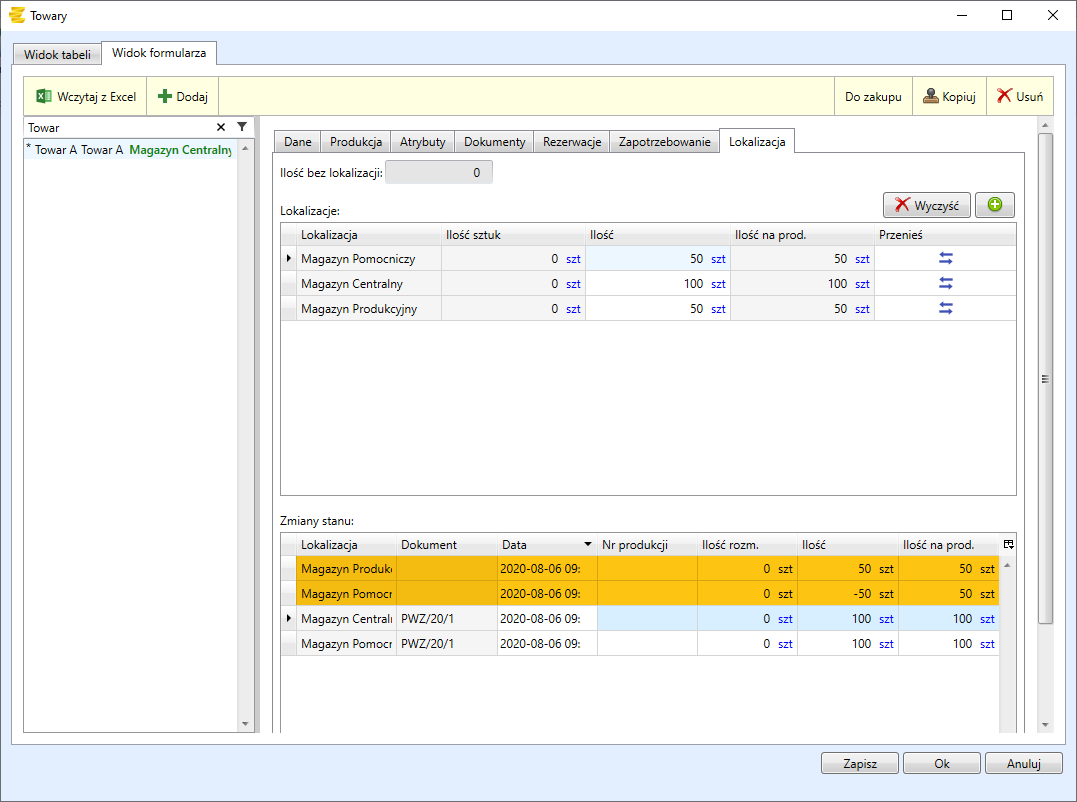Image resolution: width=1077 pixels, height=802 pixels.
Task: Click the Wyczyść button
Action: point(926,205)
